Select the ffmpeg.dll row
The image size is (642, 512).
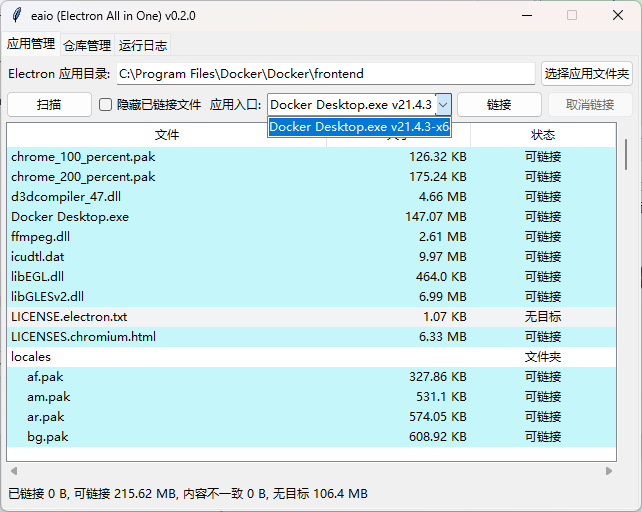click(x=311, y=237)
